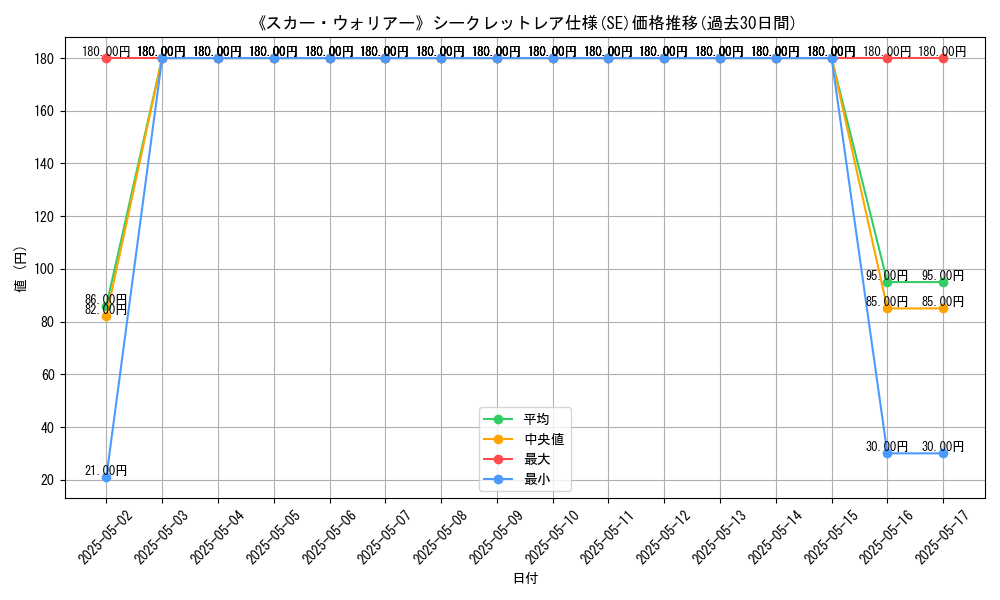Click the x-axis label 日付
The image size is (1000, 600).
526,578
